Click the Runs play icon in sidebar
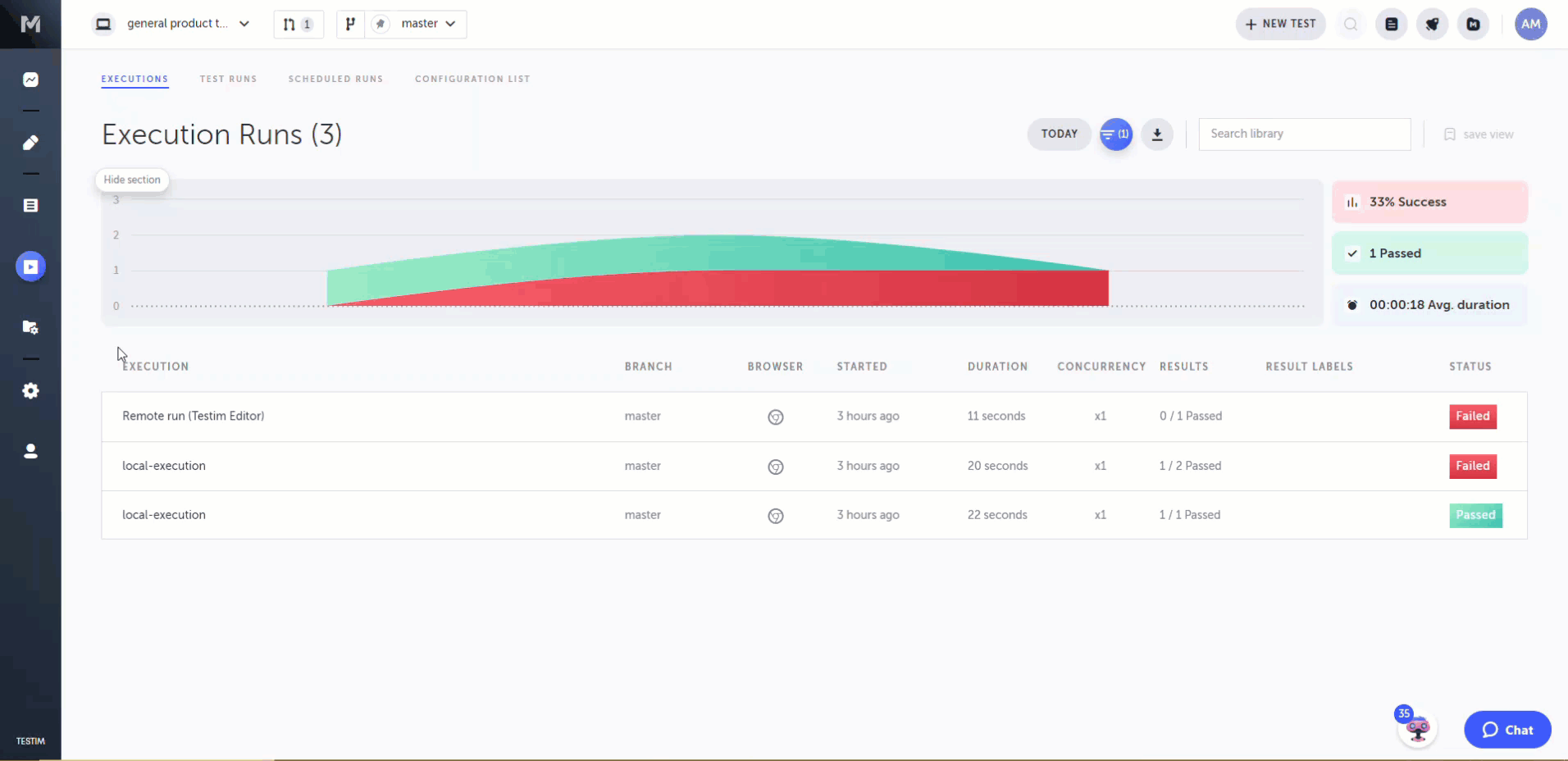This screenshot has height=761, width=1568. (x=30, y=267)
